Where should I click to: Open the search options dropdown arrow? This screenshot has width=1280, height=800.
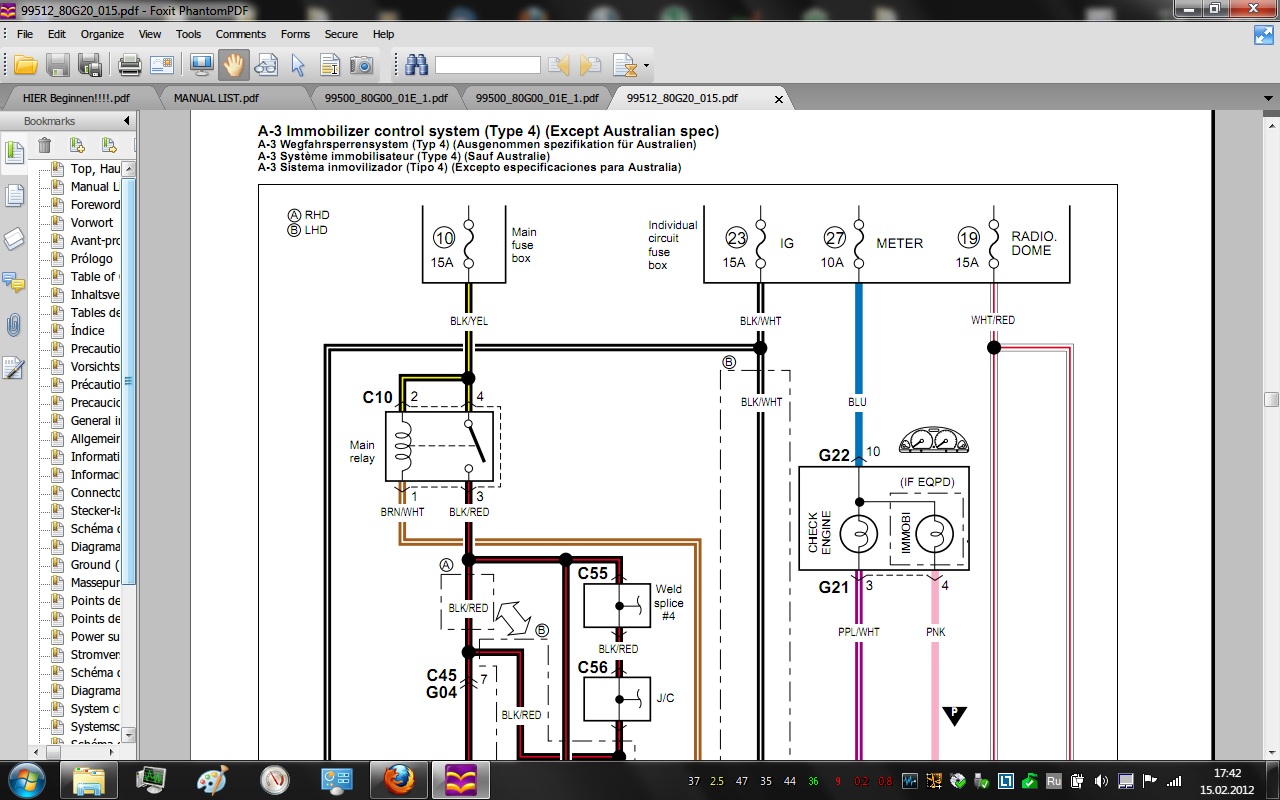pyautogui.click(x=646, y=67)
